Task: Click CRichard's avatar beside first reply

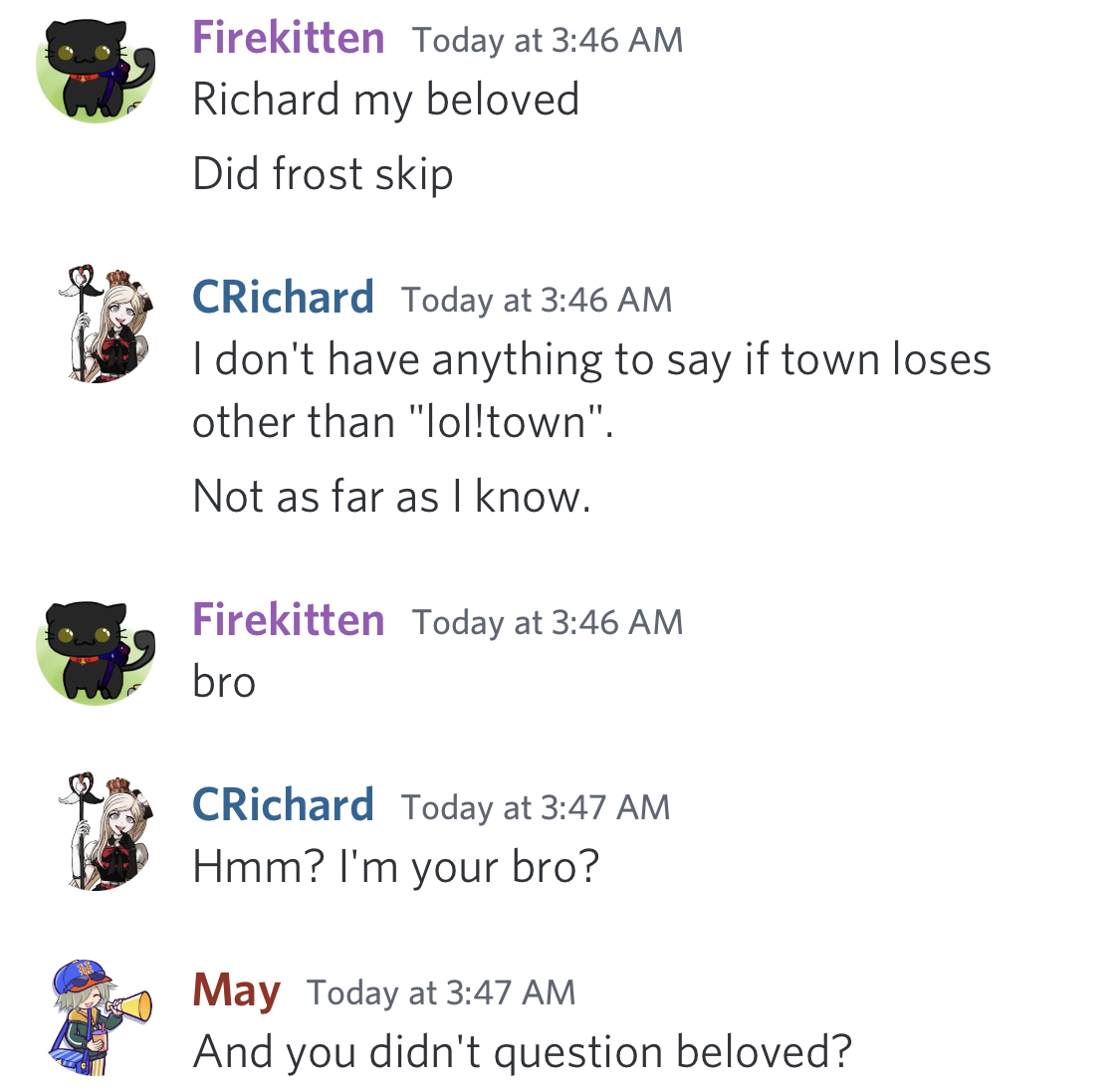Action: pyautogui.click(x=106, y=324)
